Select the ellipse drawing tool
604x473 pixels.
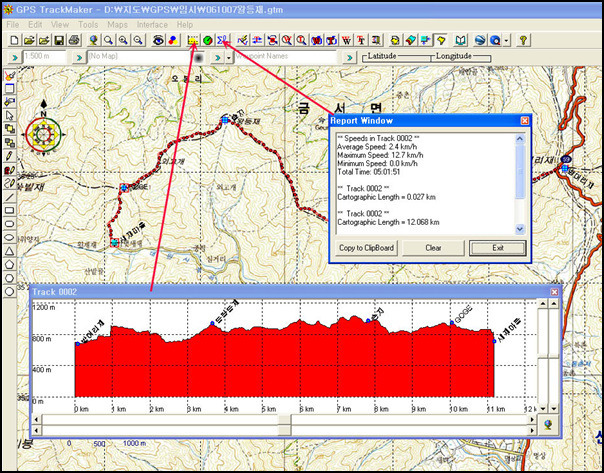(x=10, y=238)
